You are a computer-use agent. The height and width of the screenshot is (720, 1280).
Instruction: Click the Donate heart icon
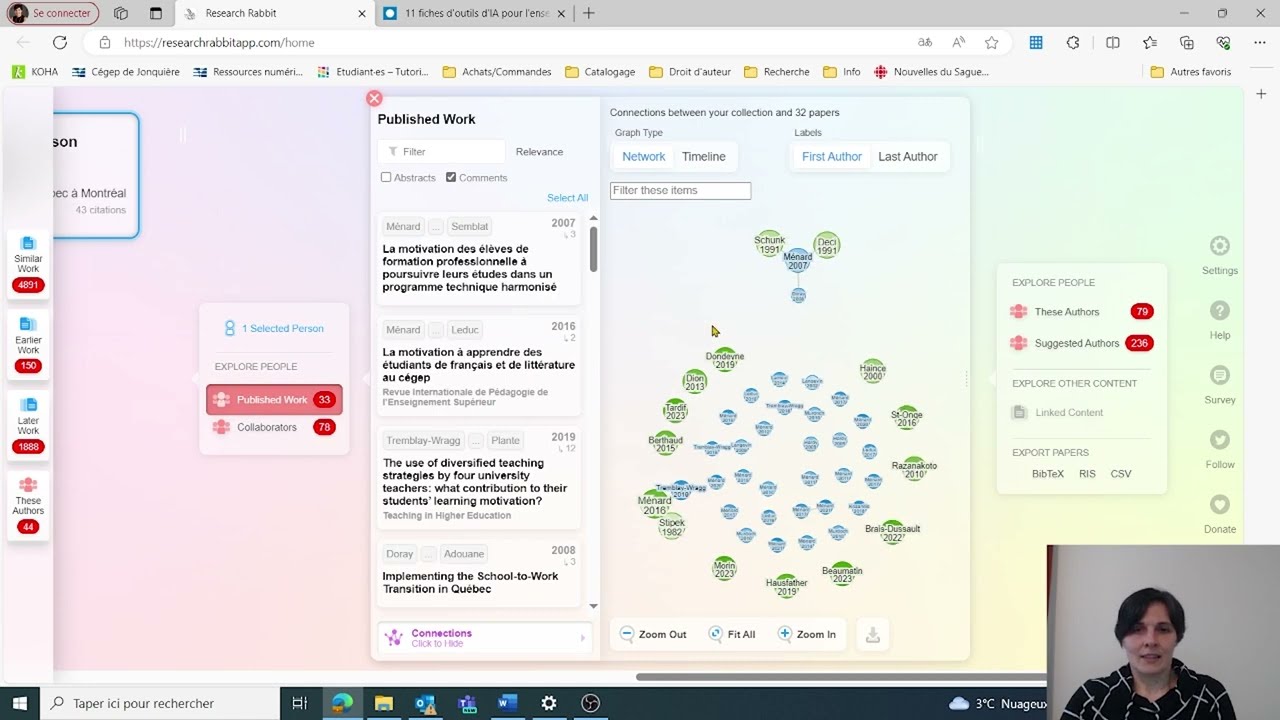pos(1219,505)
